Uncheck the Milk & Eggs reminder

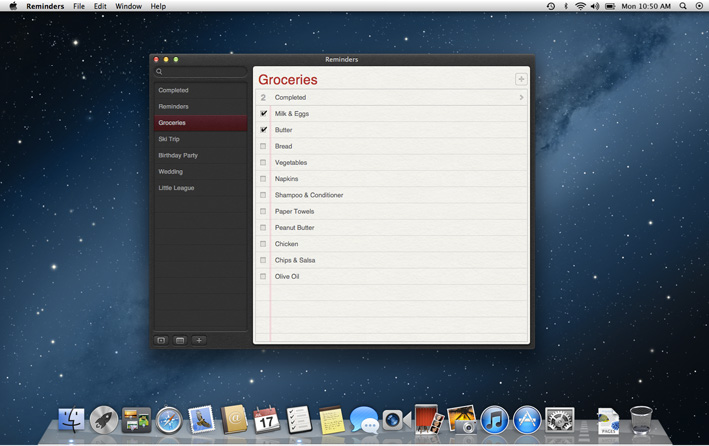coord(264,114)
